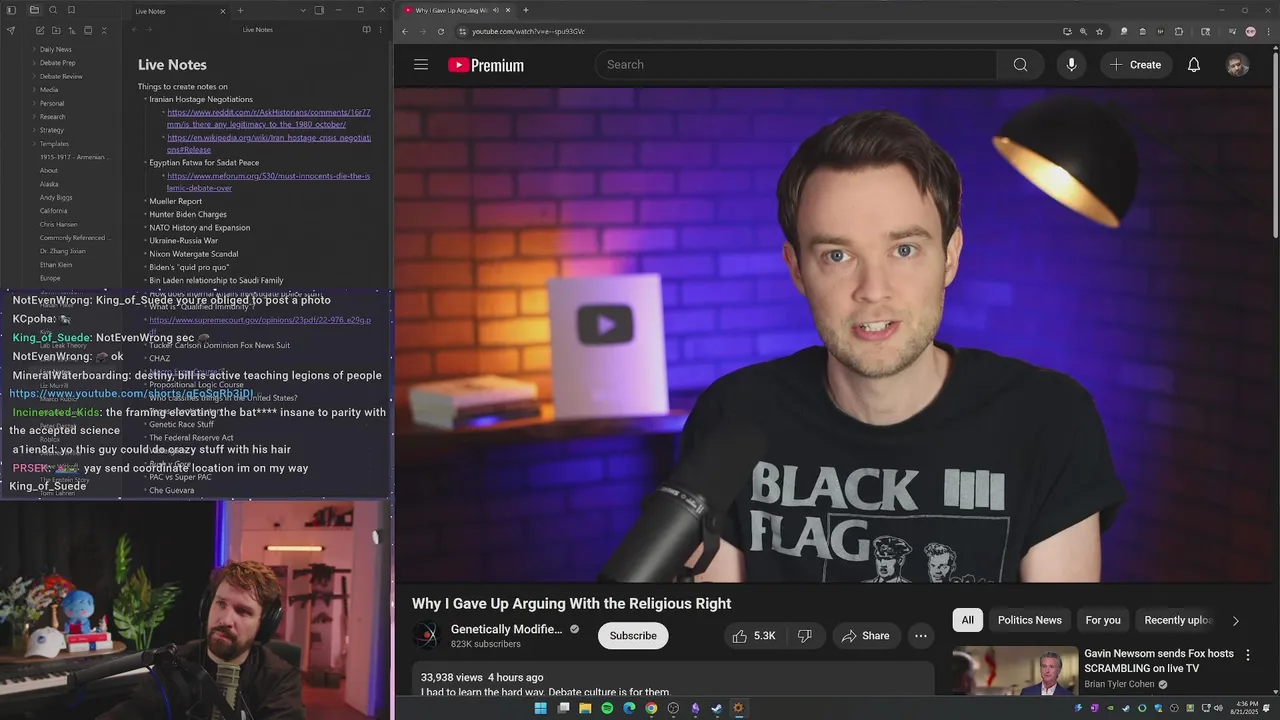1280x720 pixels.
Task: Open Genetically Modified channel name
Action: point(506,629)
